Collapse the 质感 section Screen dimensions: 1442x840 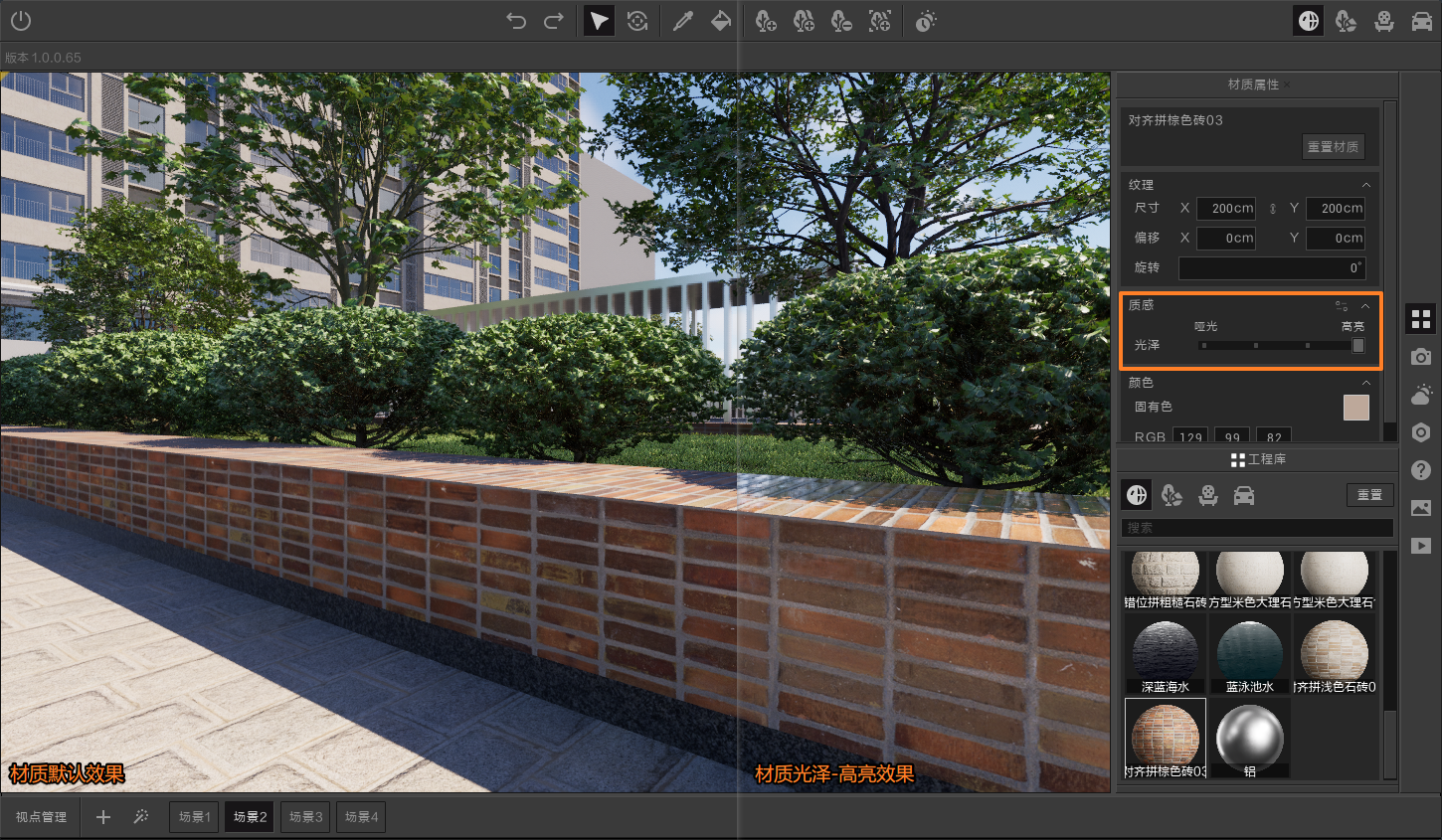click(x=1365, y=306)
